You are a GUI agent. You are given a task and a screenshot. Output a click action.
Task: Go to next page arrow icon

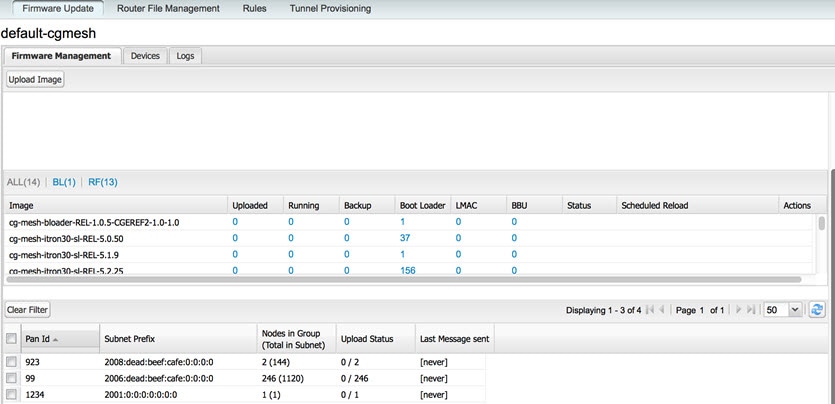[738, 310]
